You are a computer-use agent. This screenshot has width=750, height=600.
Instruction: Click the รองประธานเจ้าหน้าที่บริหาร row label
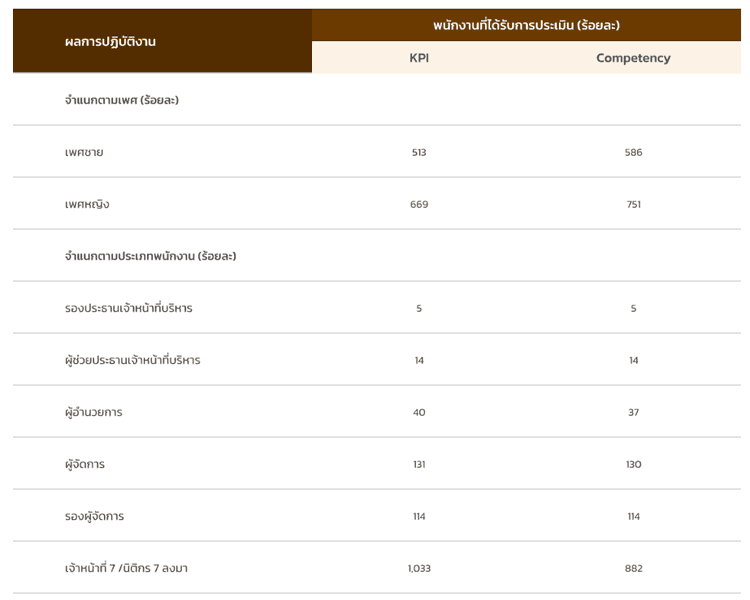[129, 308]
